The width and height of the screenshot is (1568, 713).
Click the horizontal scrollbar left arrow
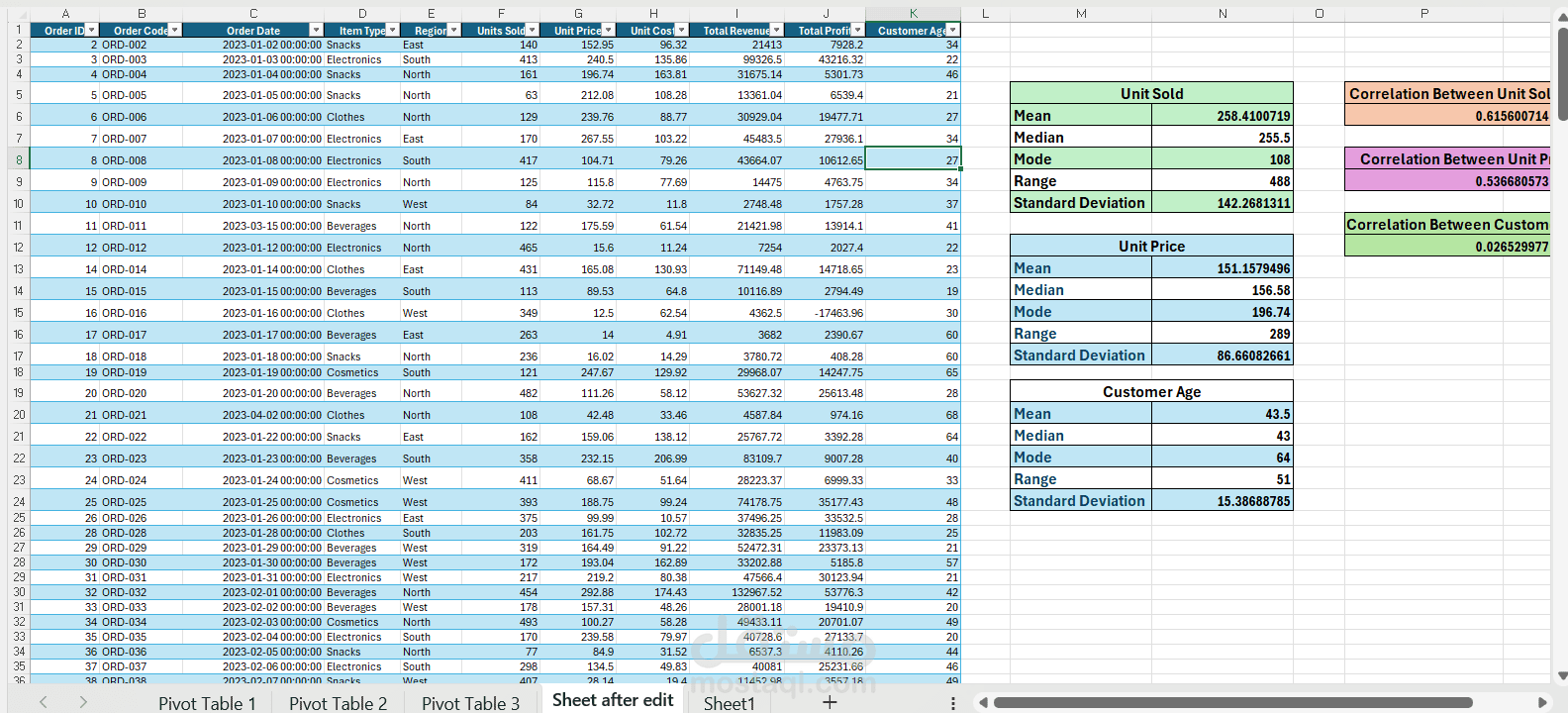tap(983, 703)
